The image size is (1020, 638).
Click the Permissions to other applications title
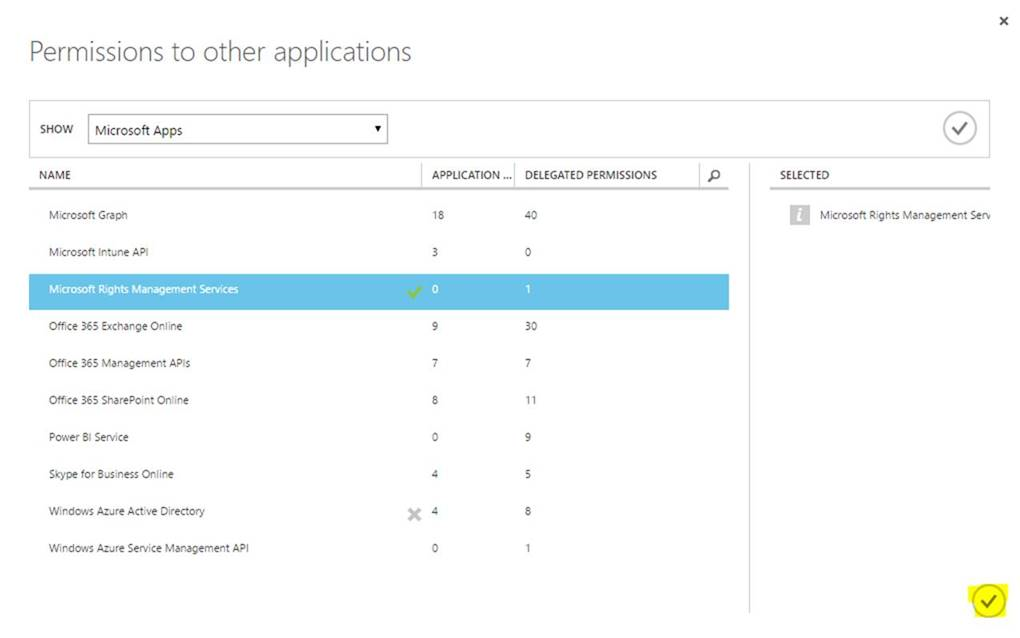(221, 52)
